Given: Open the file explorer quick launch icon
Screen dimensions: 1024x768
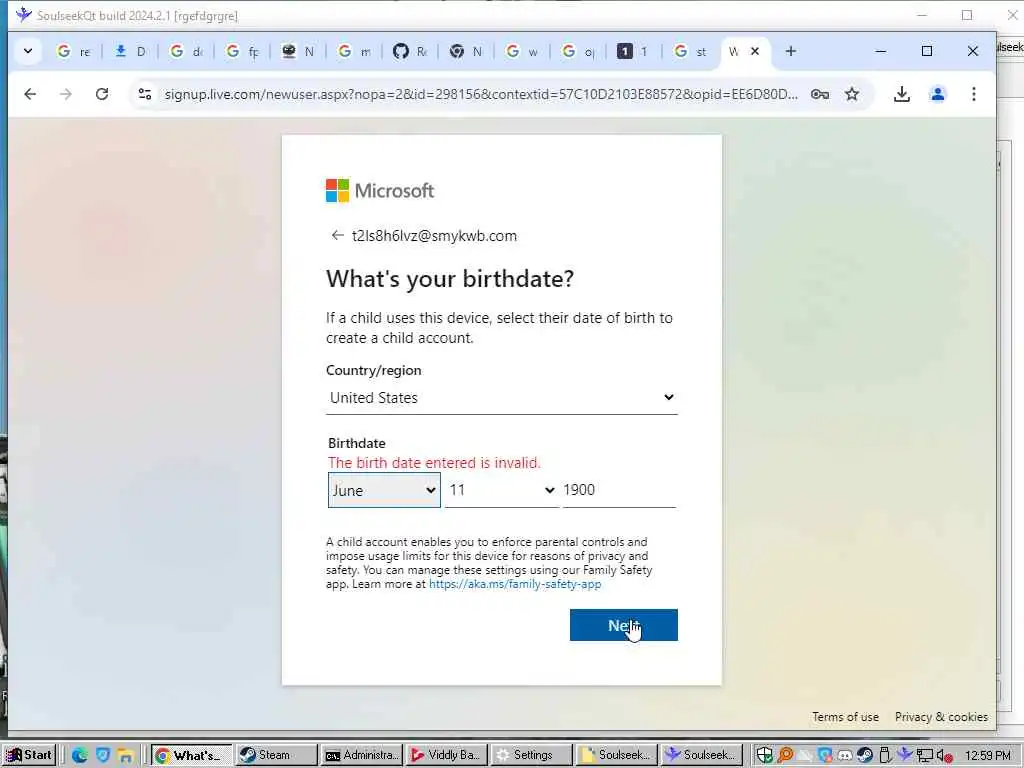Looking at the screenshot, I should pos(125,756).
